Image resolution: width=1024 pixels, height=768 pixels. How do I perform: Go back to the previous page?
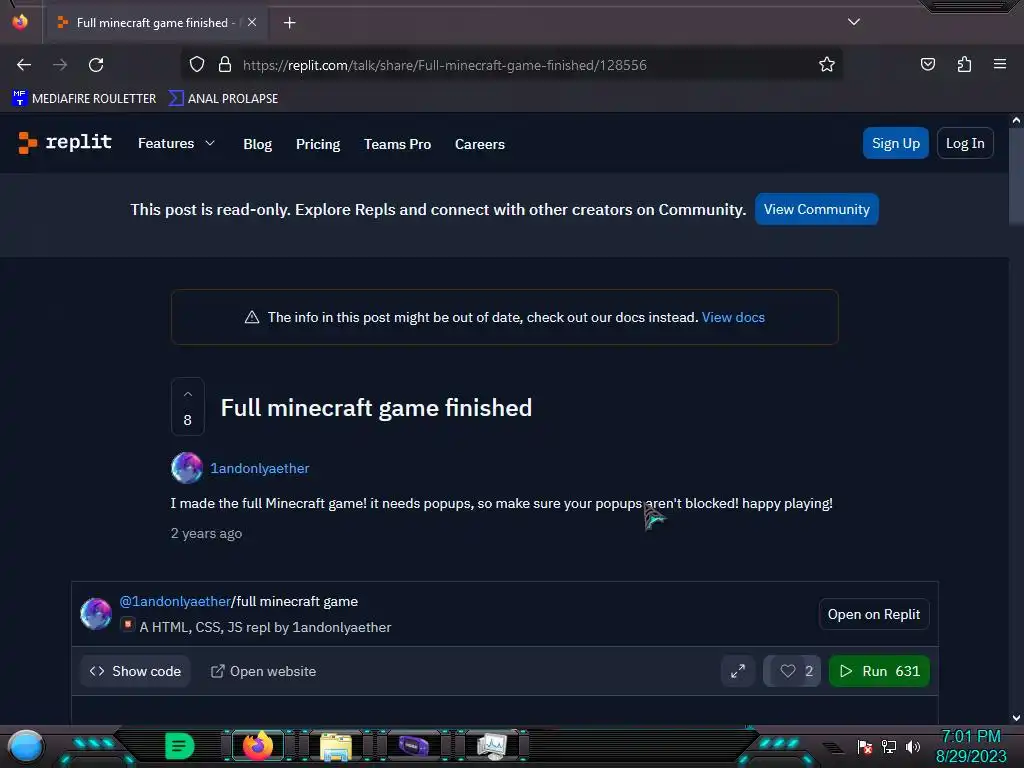(24, 65)
